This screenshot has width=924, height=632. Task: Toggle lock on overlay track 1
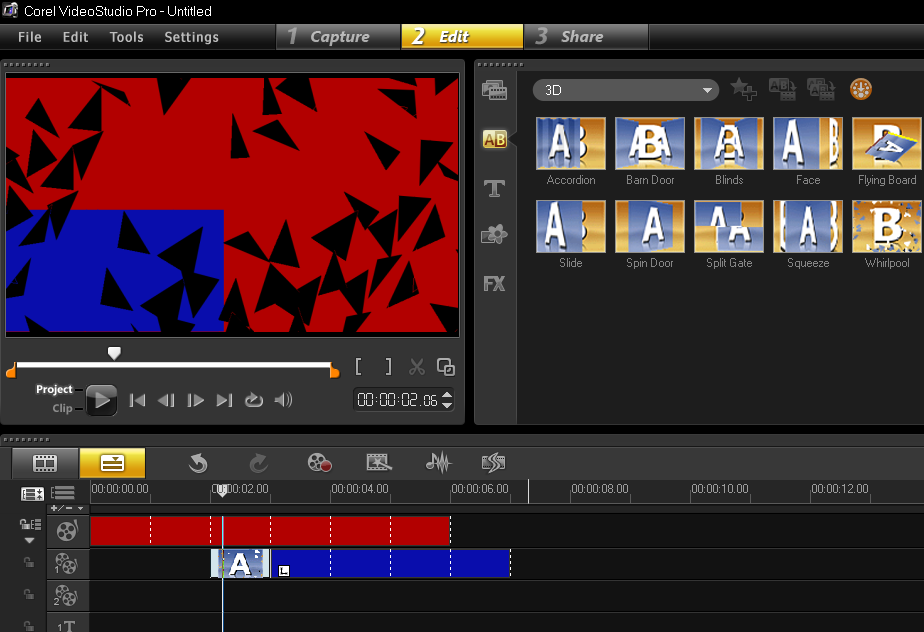click(x=30, y=564)
